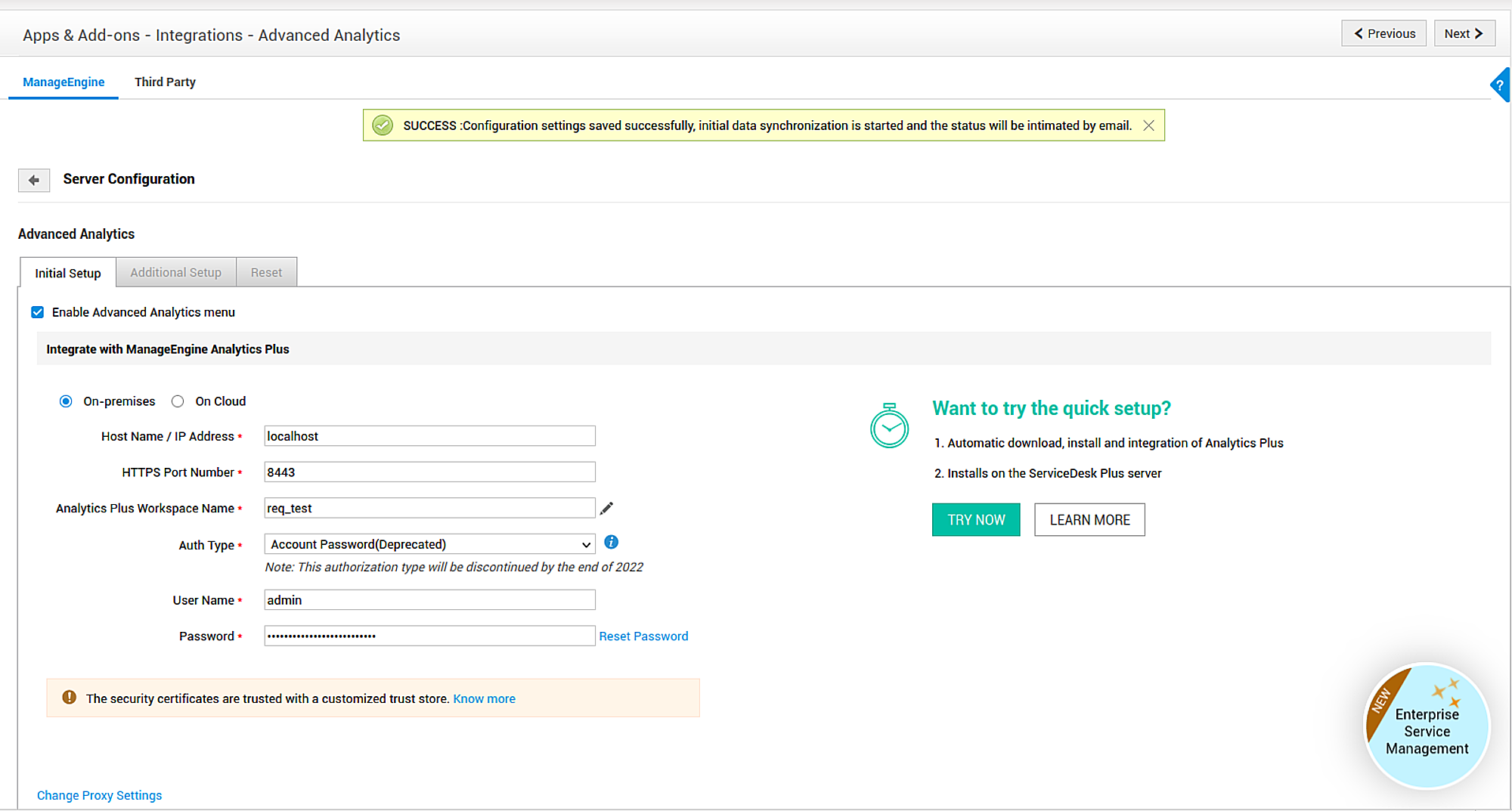Open the Reset tab
The image size is (1512, 811).
[x=266, y=272]
